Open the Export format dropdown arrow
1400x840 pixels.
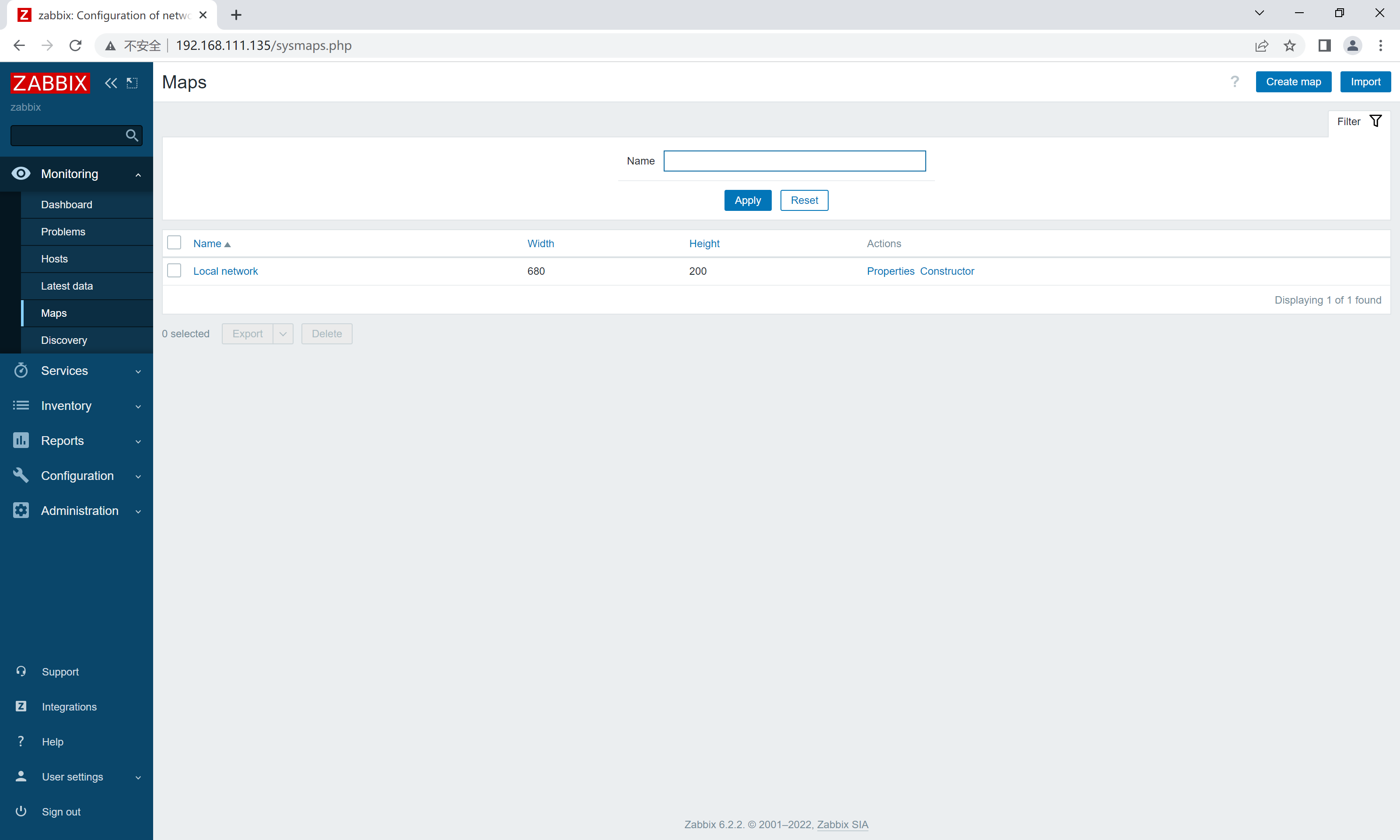pyautogui.click(x=283, y=334)
